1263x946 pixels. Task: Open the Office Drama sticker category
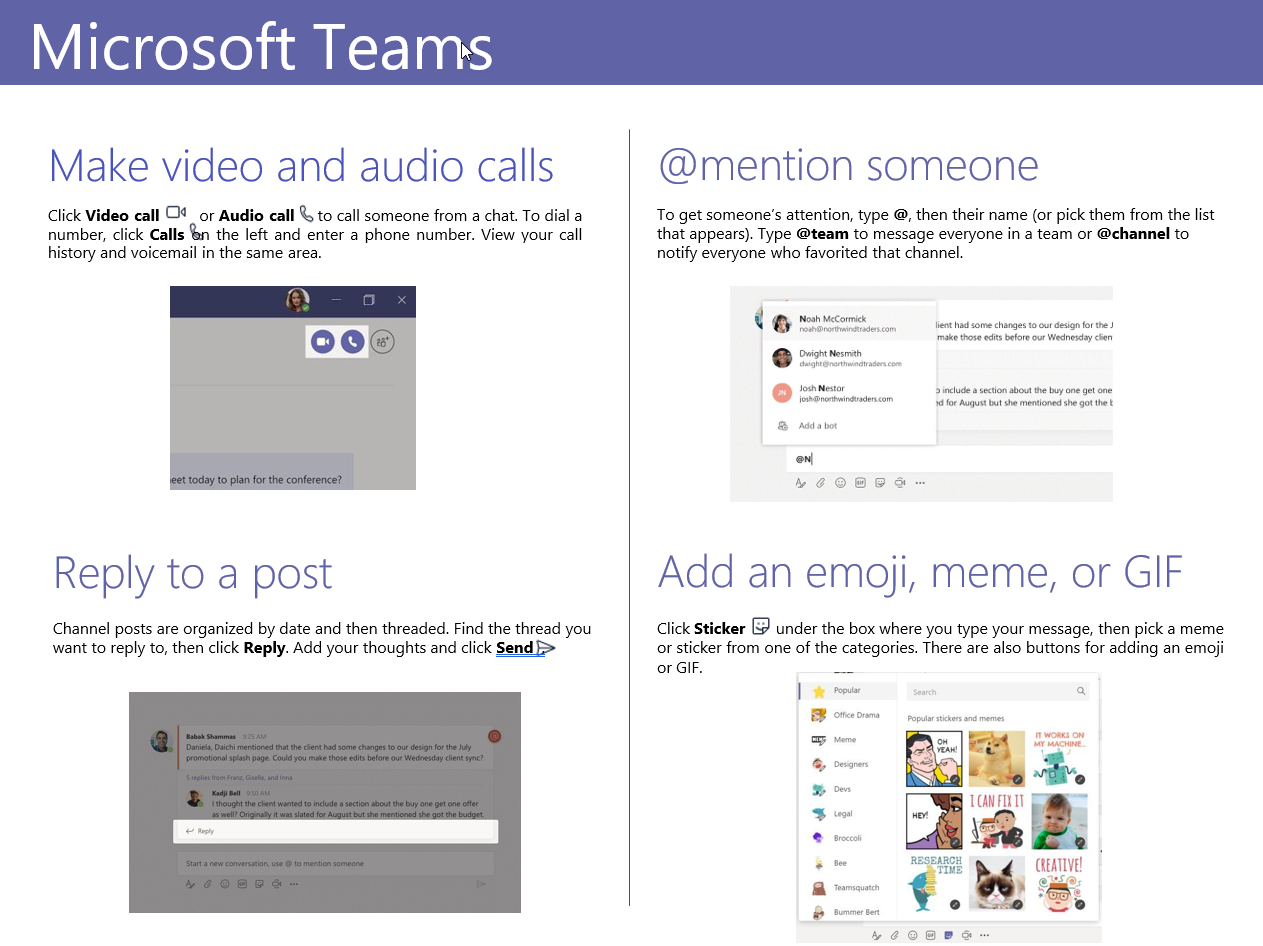848,715
